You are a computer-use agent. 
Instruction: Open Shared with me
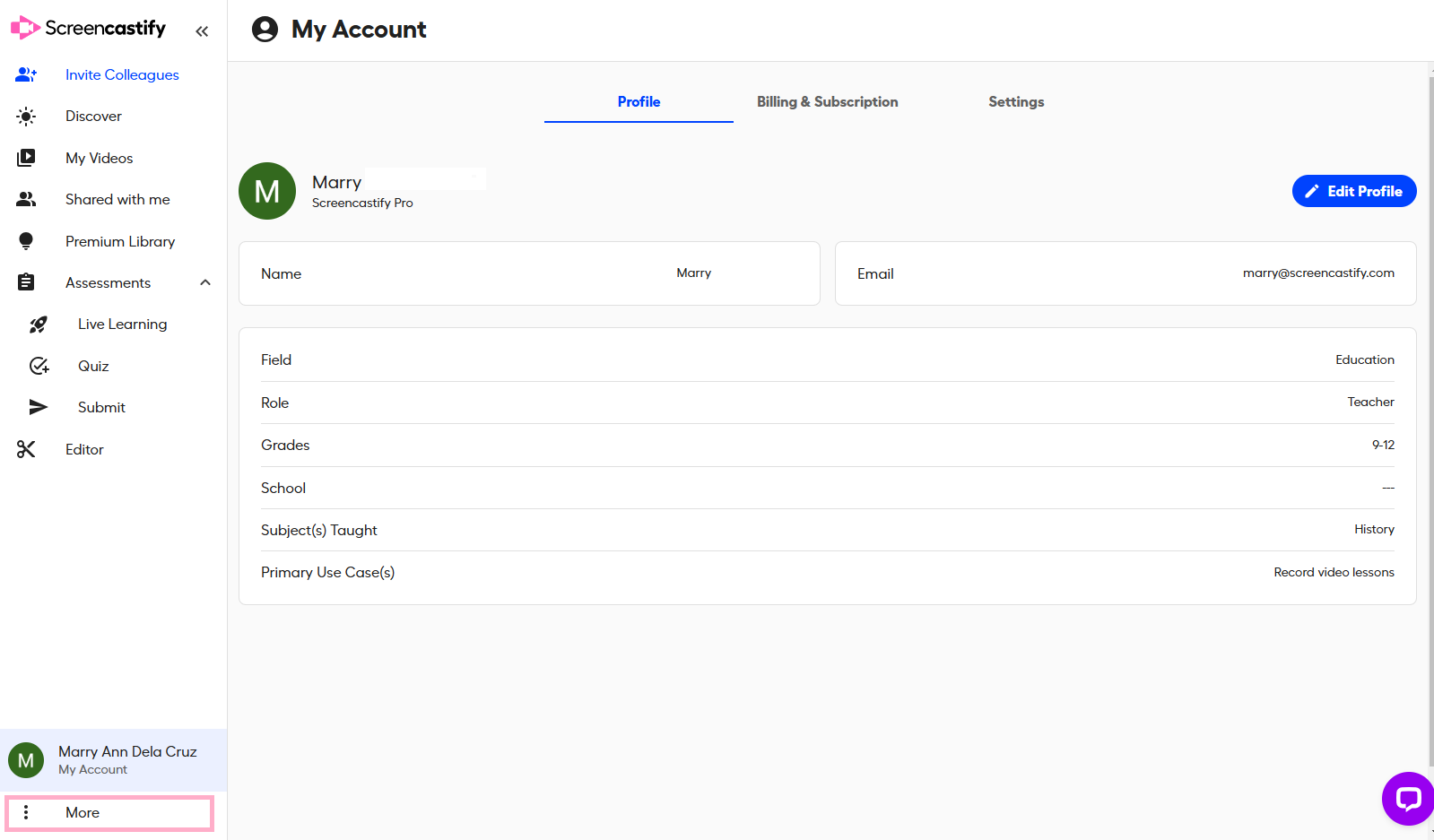(117, 199)
